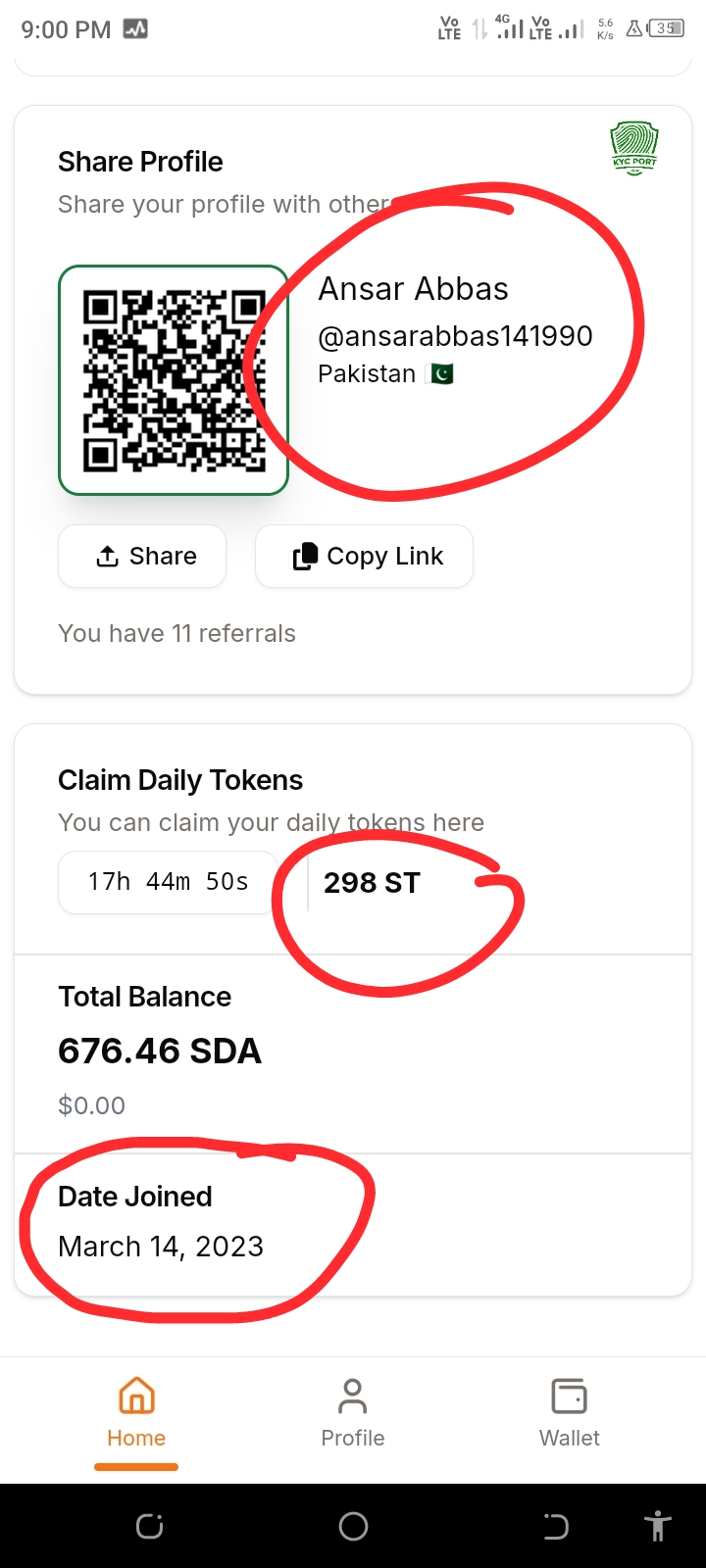This screenshot has width=706, height=1568.
Task: Switch to the Profile tab
Action: point(353,1413)
